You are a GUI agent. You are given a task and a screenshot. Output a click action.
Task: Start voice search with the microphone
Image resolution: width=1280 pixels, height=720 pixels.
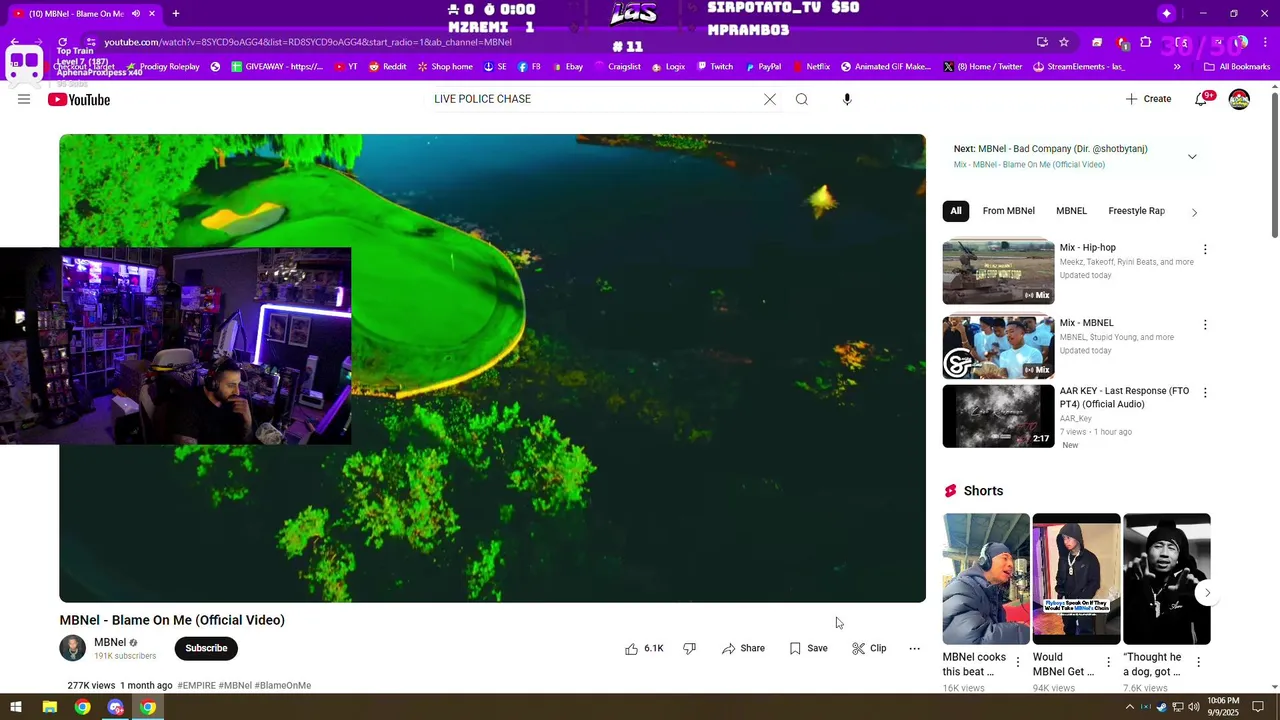[x=847, y=99]
